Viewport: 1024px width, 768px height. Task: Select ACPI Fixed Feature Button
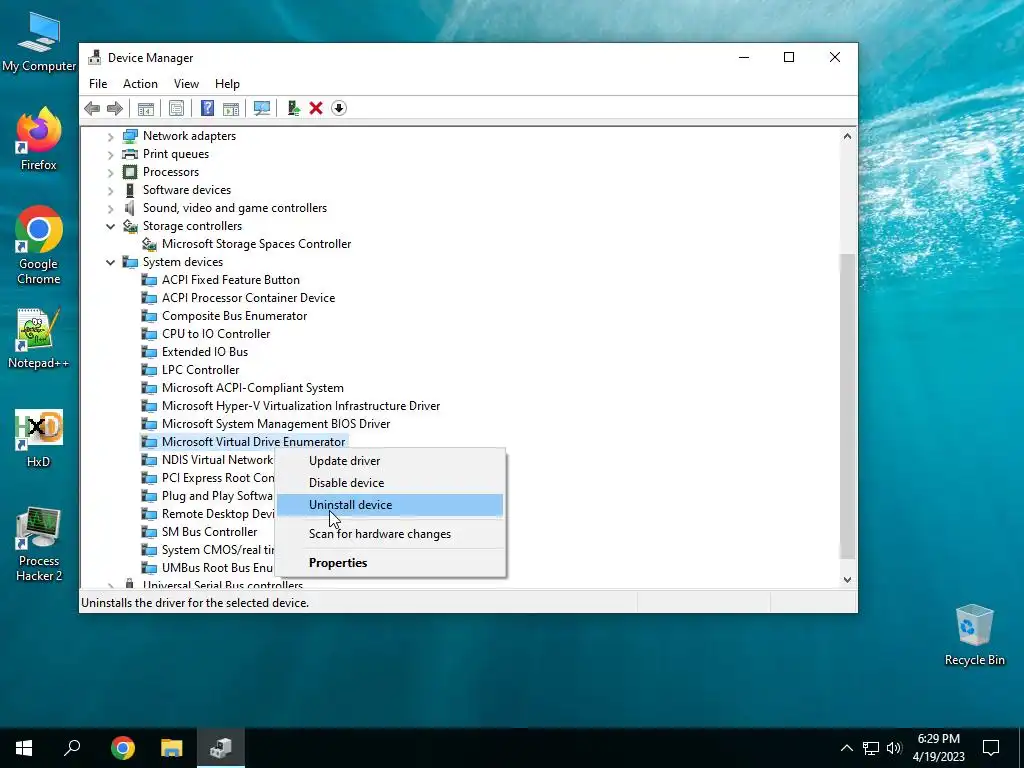point(231,280)
